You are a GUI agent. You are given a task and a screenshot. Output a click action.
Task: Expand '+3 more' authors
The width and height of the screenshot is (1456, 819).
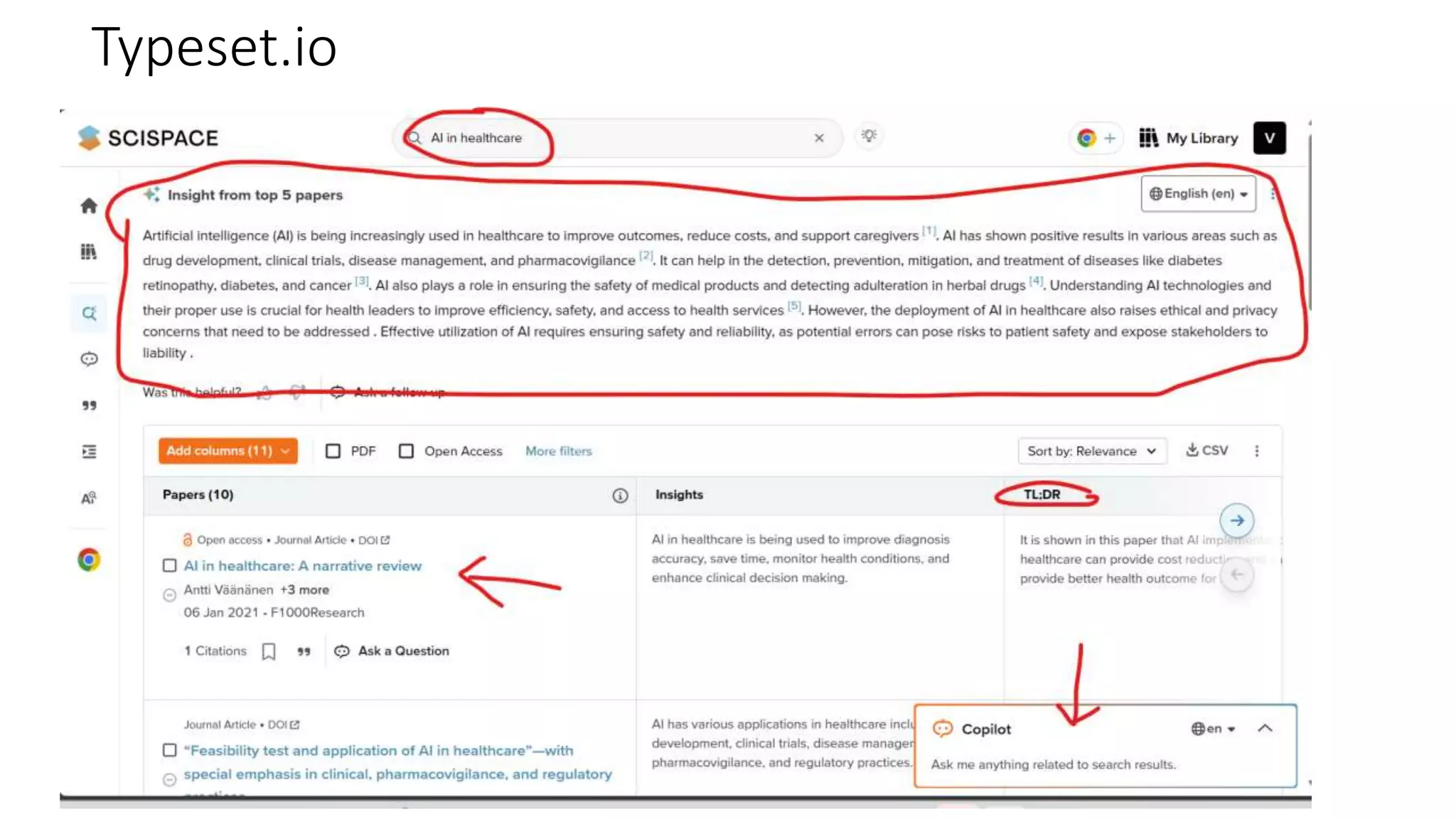[x=304, y=590]
